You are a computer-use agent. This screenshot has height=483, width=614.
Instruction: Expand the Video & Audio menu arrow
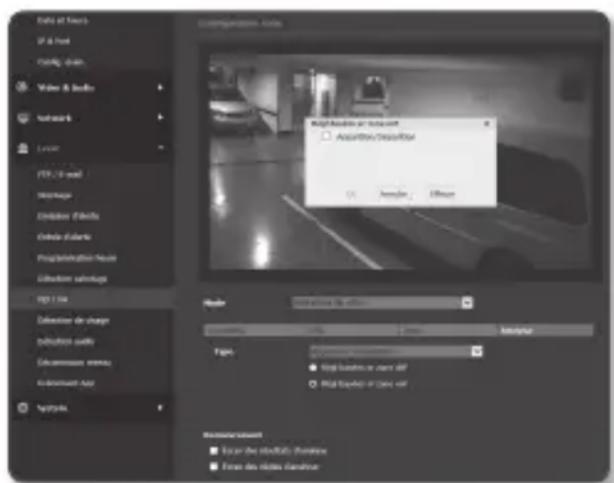(x=160, y=87)
